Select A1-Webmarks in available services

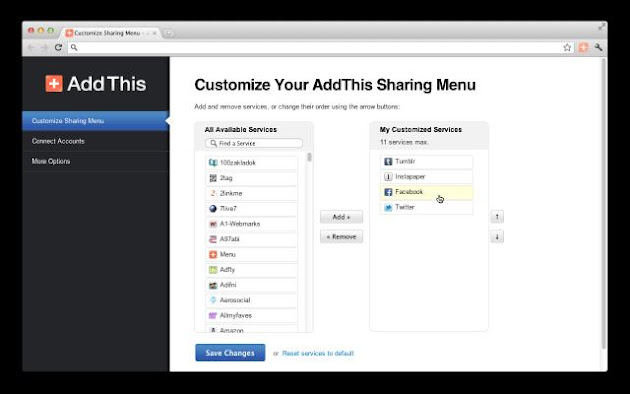(252, 224)
